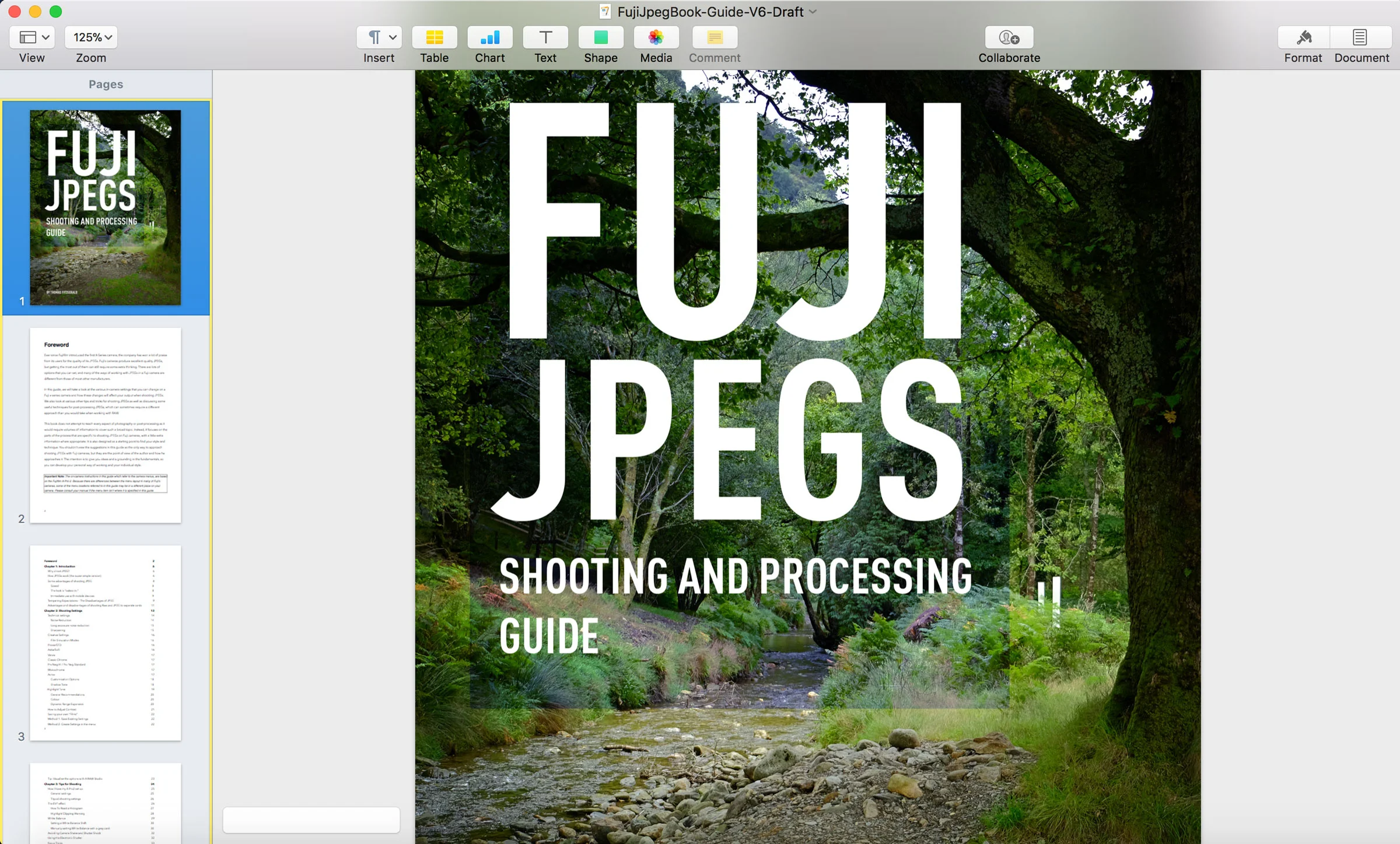Screen dimensions: 1400x844
Task: Click the Pages document icon in title bar
Action: (605, 12)
